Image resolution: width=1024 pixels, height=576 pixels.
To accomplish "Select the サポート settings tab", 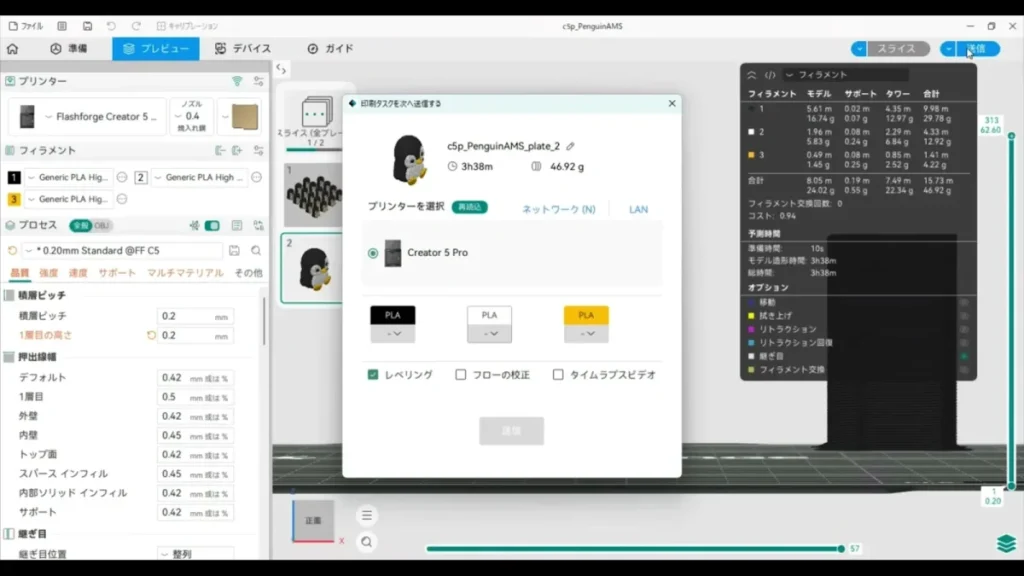I will (x=117, y=273).
